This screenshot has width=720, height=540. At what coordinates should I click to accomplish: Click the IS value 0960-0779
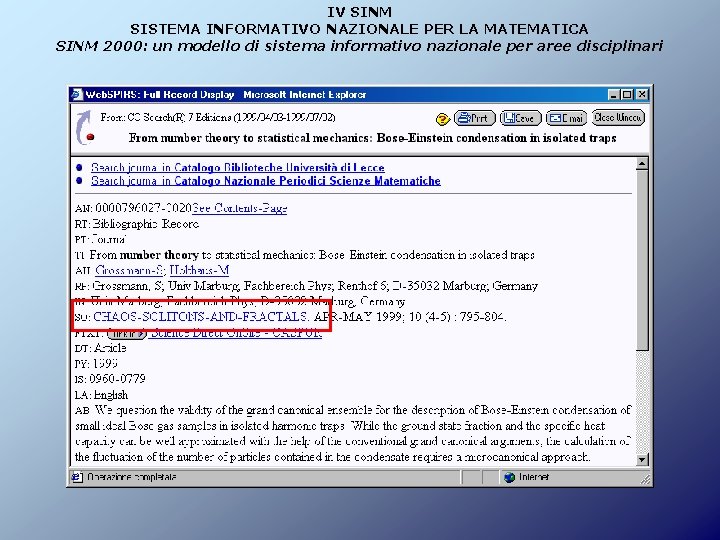[x=117, y=379]
